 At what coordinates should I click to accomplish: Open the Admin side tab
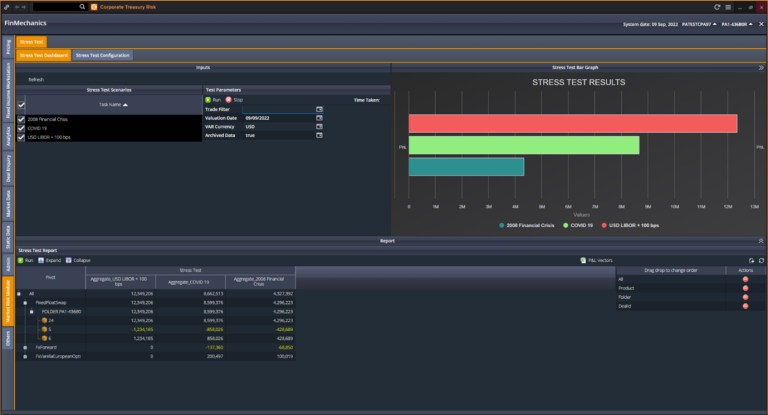click(x=8, y=265)
